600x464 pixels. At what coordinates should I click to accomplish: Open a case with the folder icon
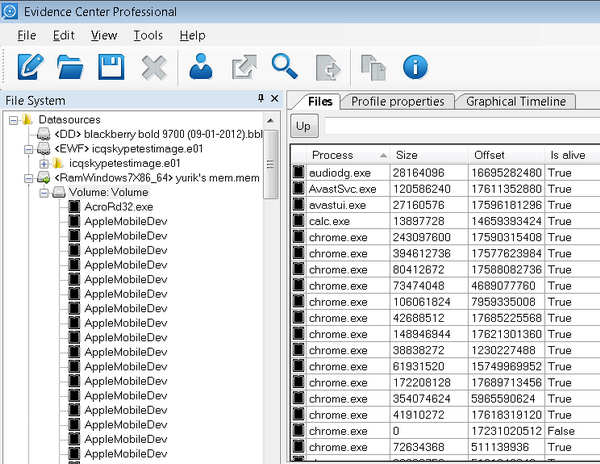pos(71,68)
